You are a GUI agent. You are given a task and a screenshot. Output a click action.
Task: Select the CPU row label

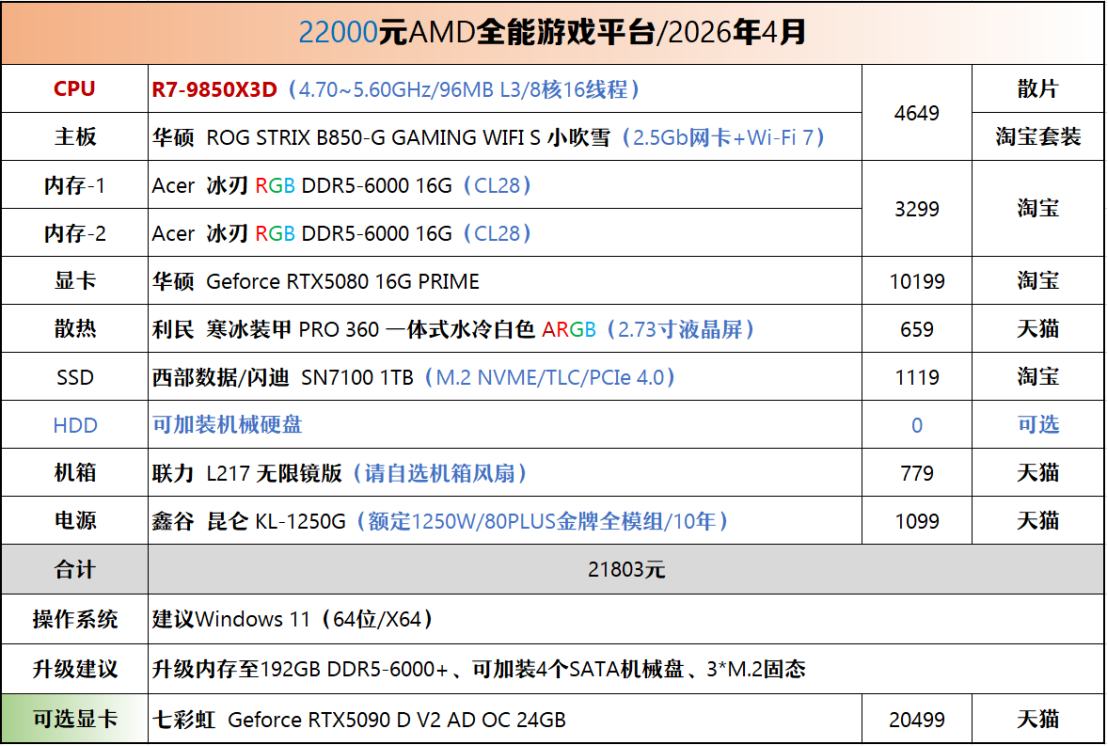click(74, 89)
